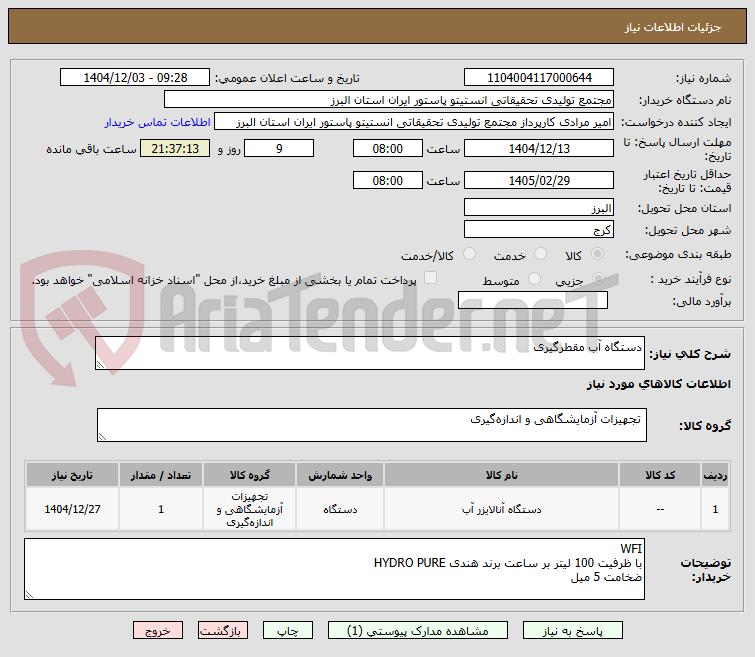Click the بازگشت back button
The image size is (755, 657).
click(x=222, y=631)
